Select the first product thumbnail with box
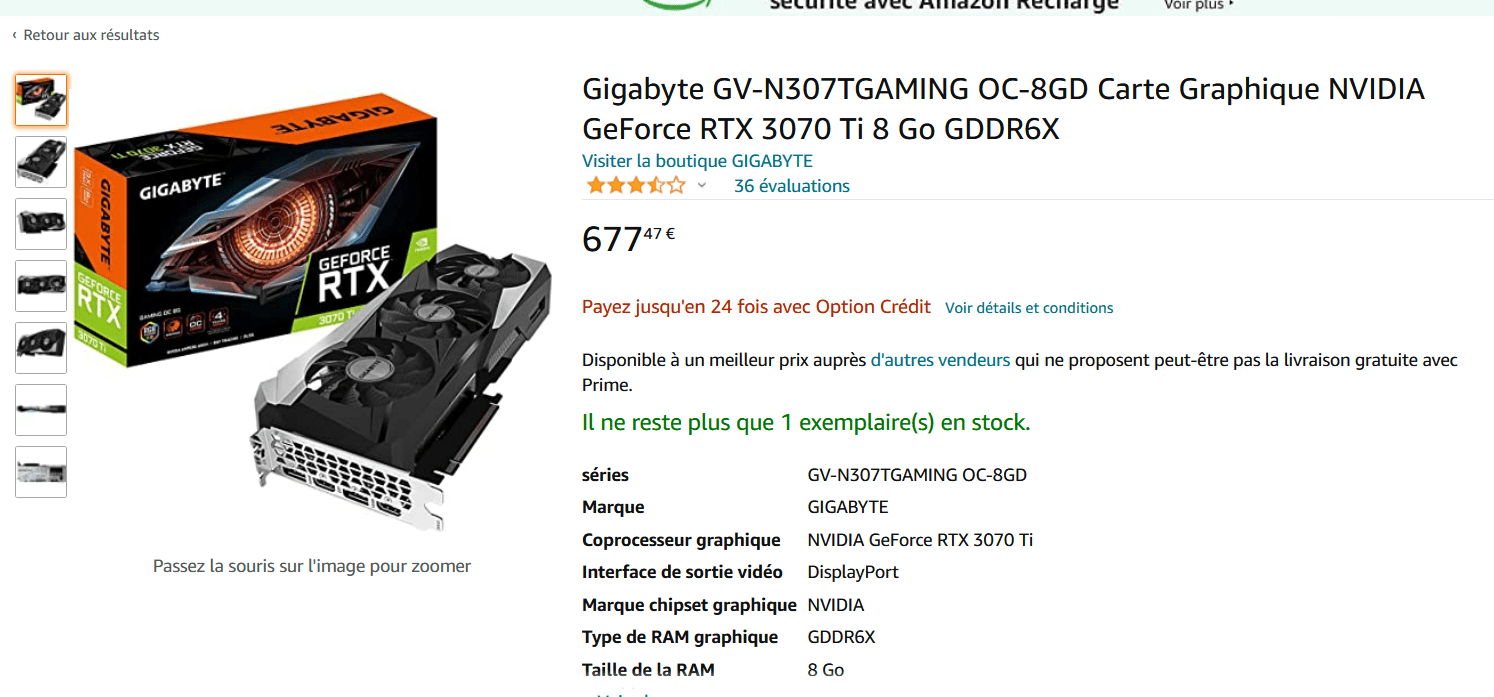This screenshot has width=1494, height=697. pos(41,100)
